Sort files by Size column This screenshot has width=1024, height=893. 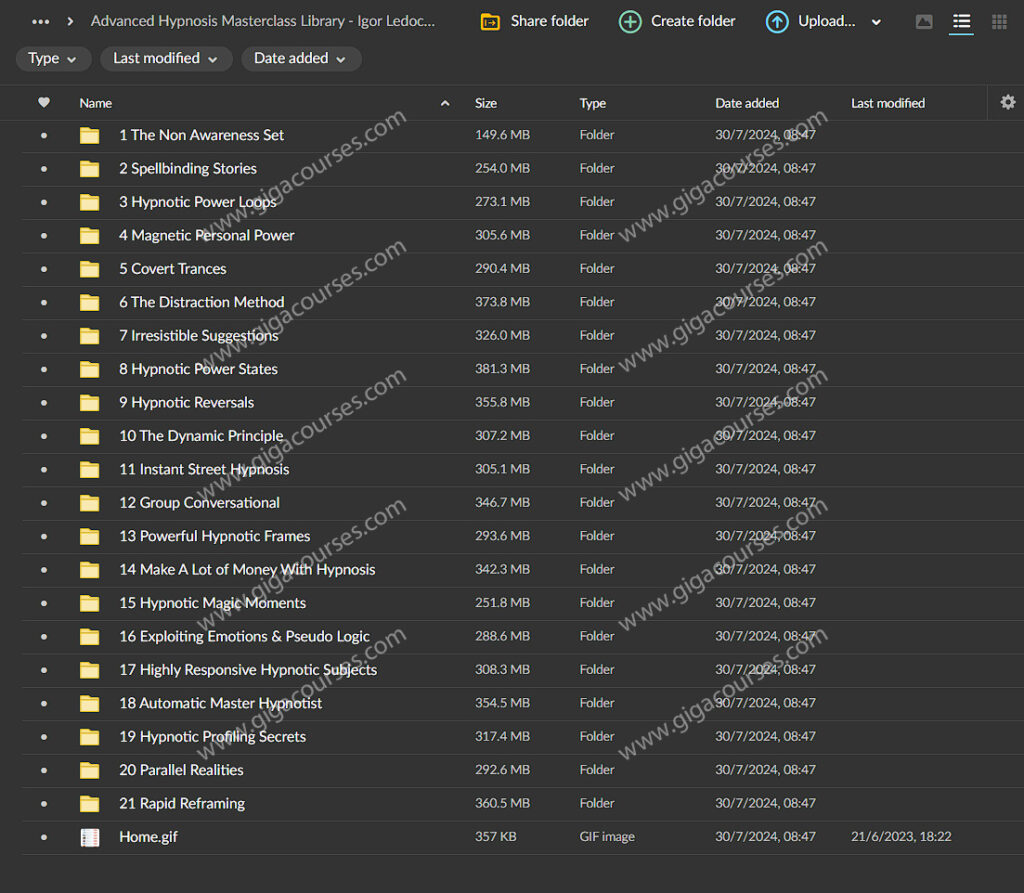click(486, 103)
